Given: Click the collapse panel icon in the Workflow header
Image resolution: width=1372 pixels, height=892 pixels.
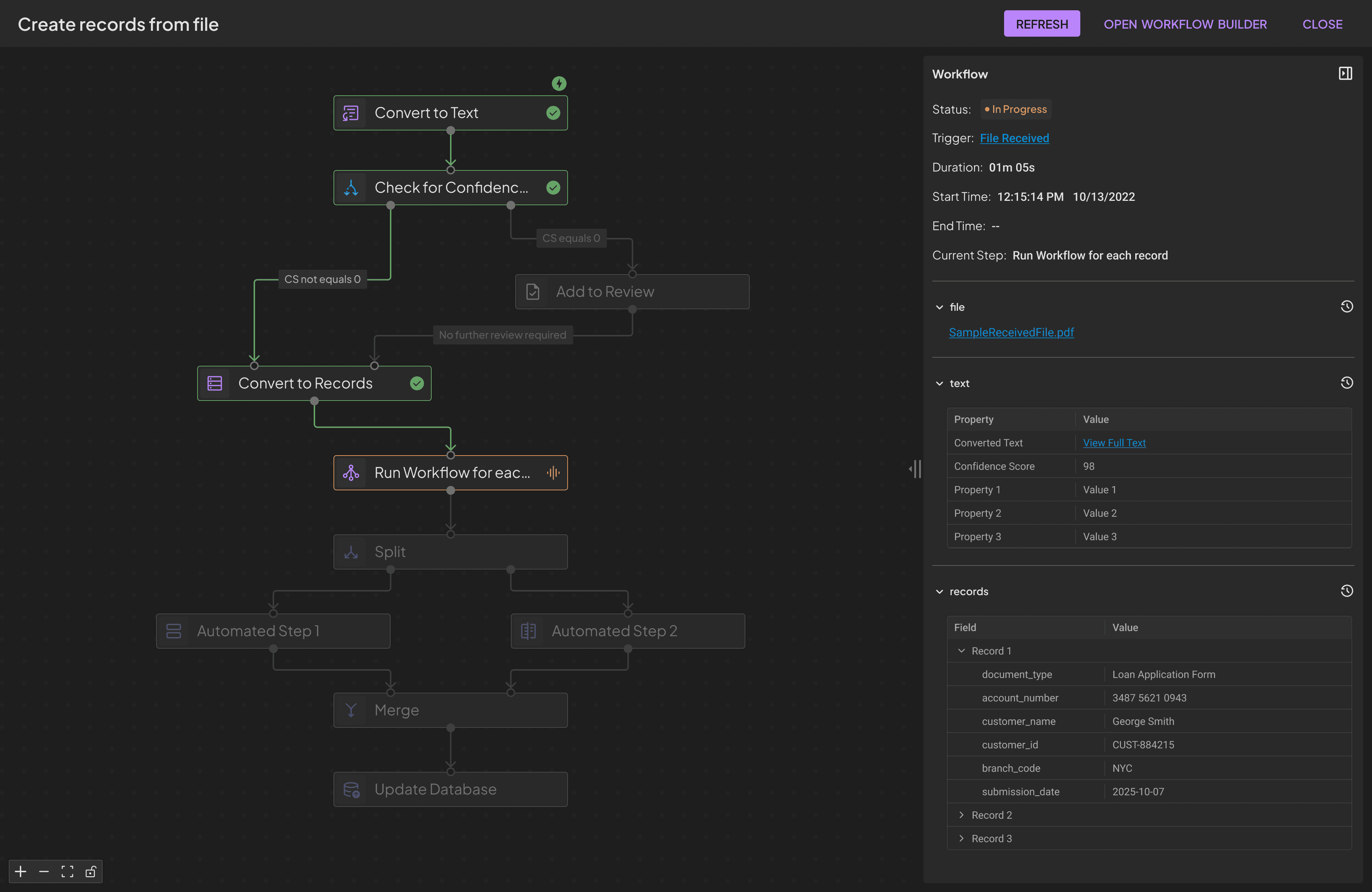Looking at the screenshot, I should 1345,73.
